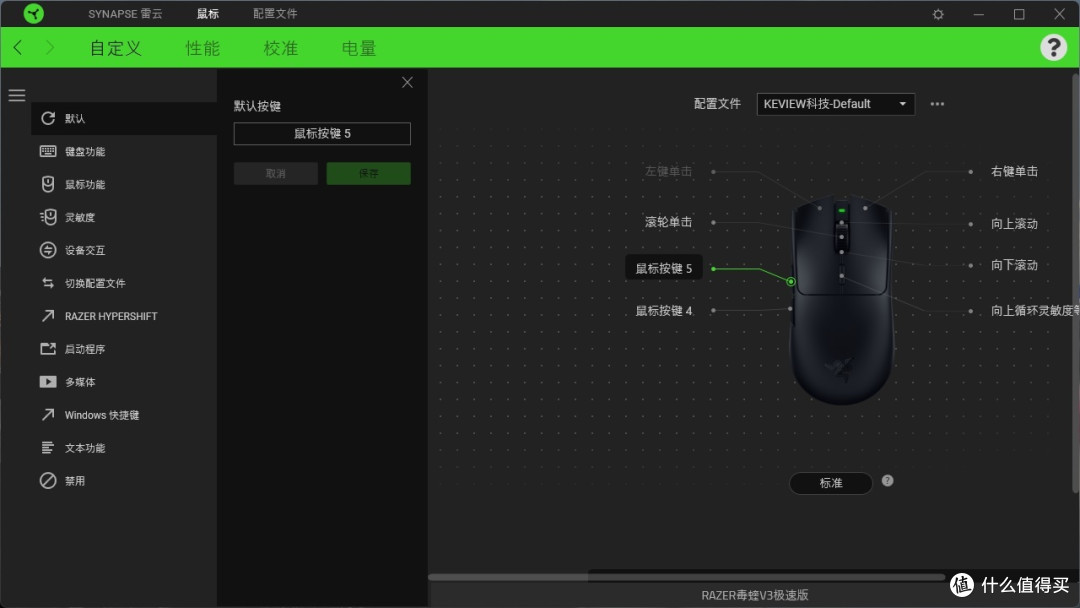Switch to the 性能 tab
This screenshot has height=608, width=1080.
coord(202,48)
